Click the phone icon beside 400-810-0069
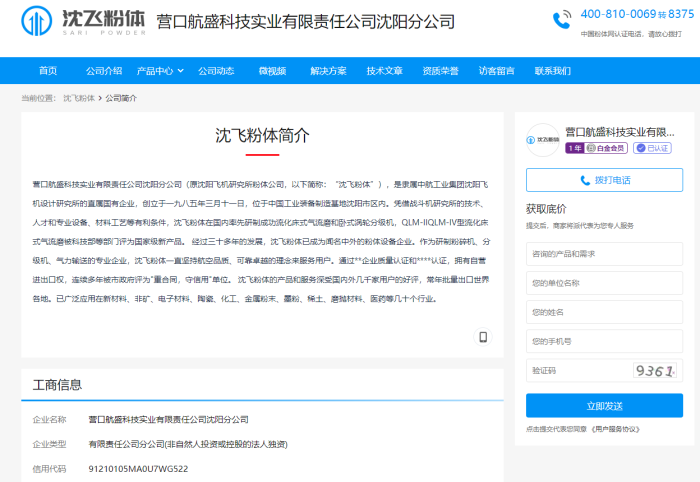Screen dimensions: 700x482 [563, 17]
